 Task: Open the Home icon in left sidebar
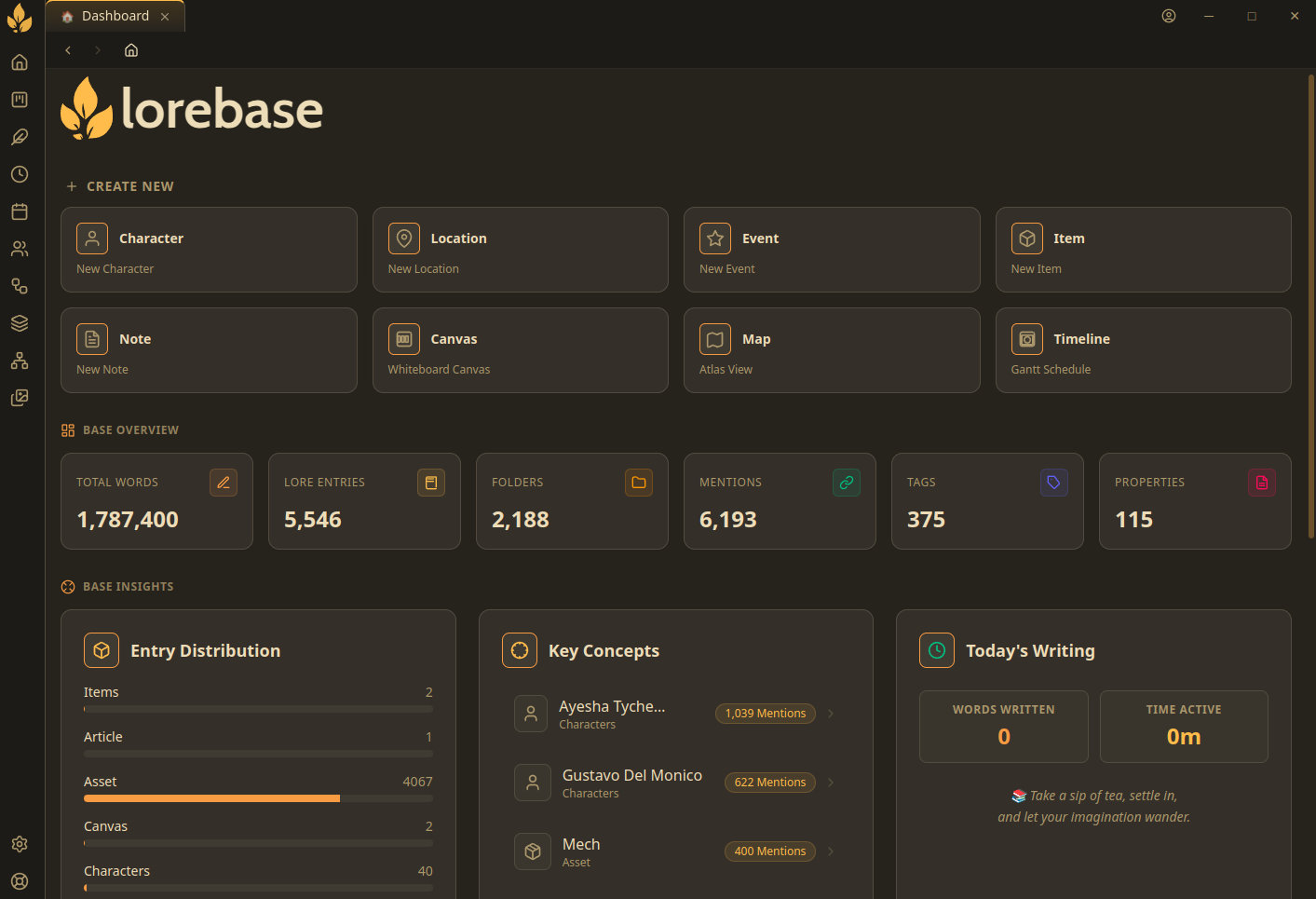(x=20, y=62)
